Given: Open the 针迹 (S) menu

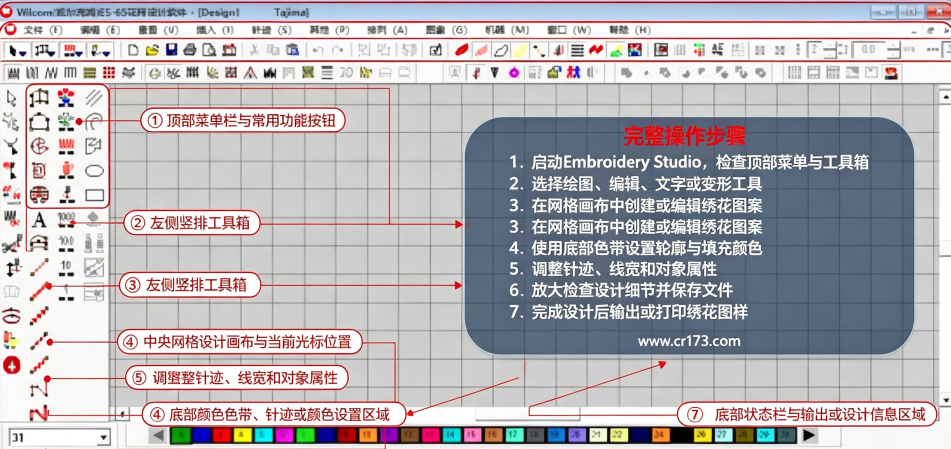Looking at the screenshot, I should (x=271, y=29).
